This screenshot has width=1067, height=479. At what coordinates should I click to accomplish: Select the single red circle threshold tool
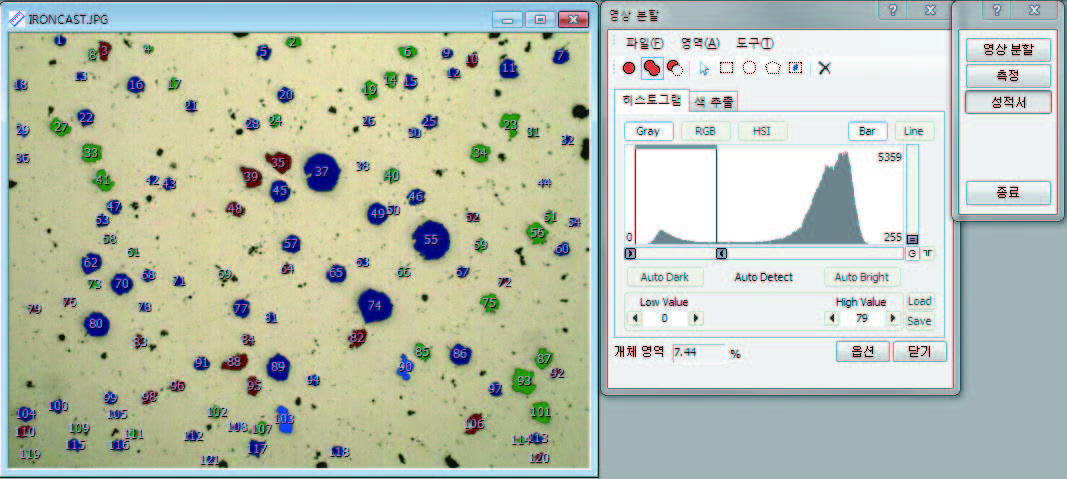(x=629, y=68)
